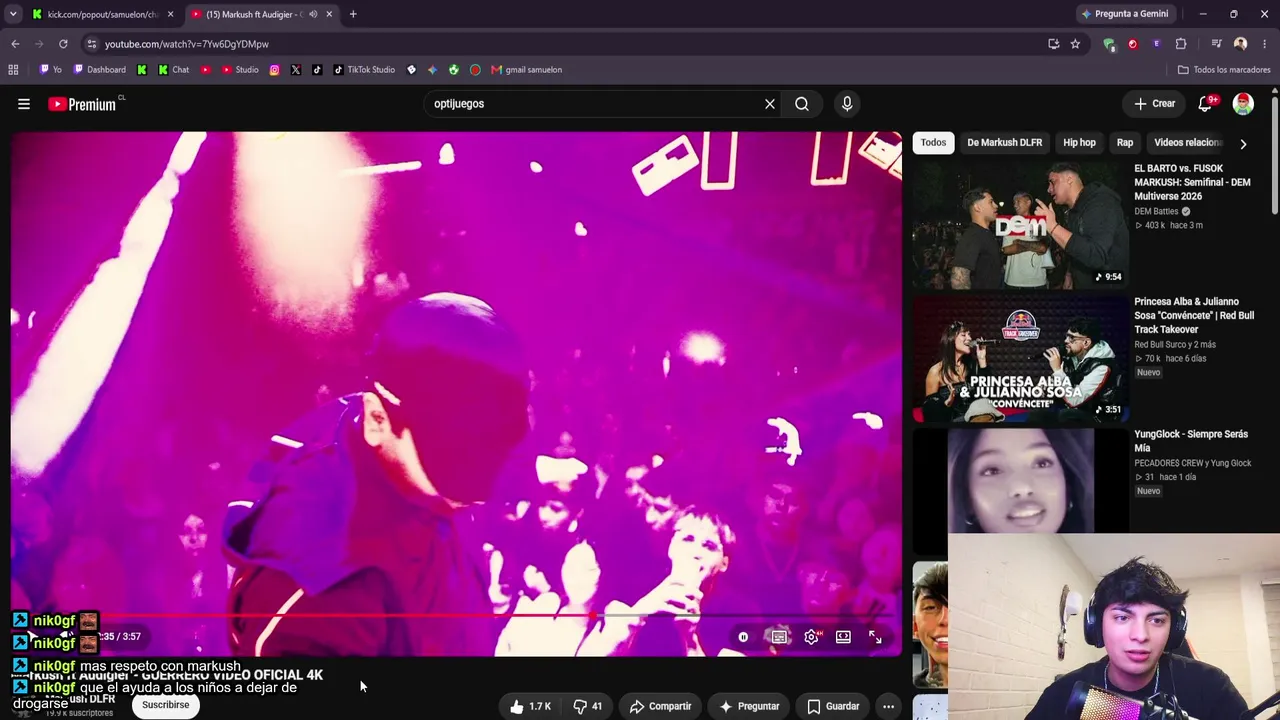
Task: Open the Extensions puzzle icon
Action: click(x=1181, y=44)
